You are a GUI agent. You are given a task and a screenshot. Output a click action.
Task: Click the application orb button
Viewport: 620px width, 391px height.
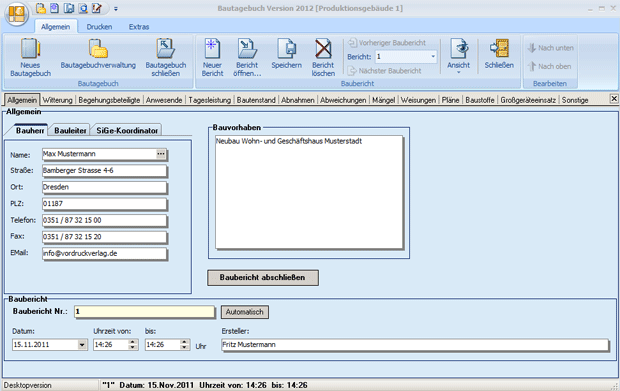[x=17, y=14]
